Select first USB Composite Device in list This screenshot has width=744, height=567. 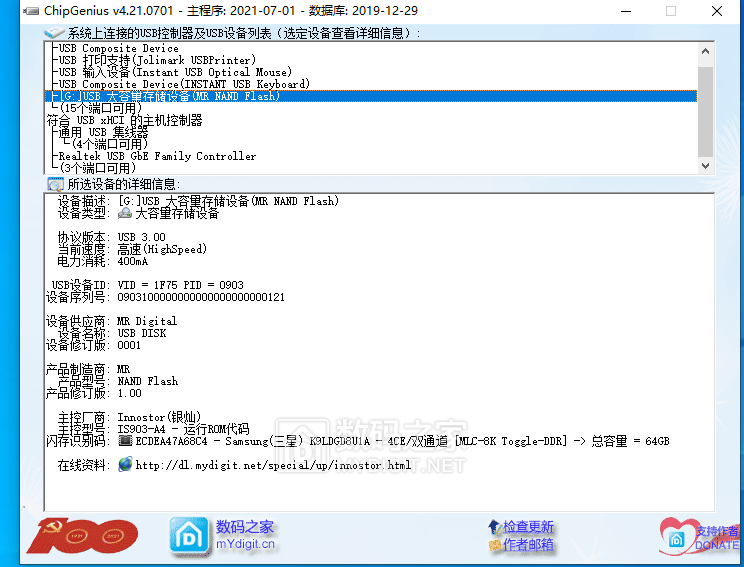click(119, 48)
